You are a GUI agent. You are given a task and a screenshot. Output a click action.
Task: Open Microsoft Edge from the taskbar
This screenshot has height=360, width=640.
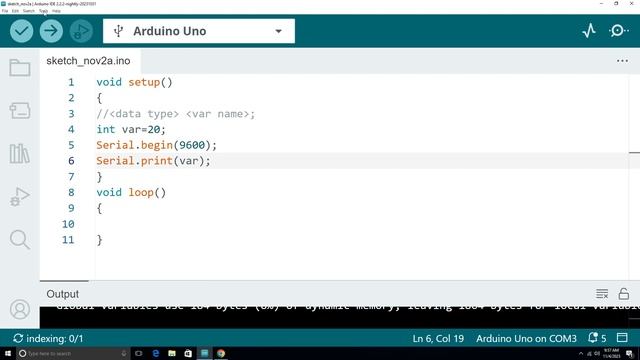(156, 353)
